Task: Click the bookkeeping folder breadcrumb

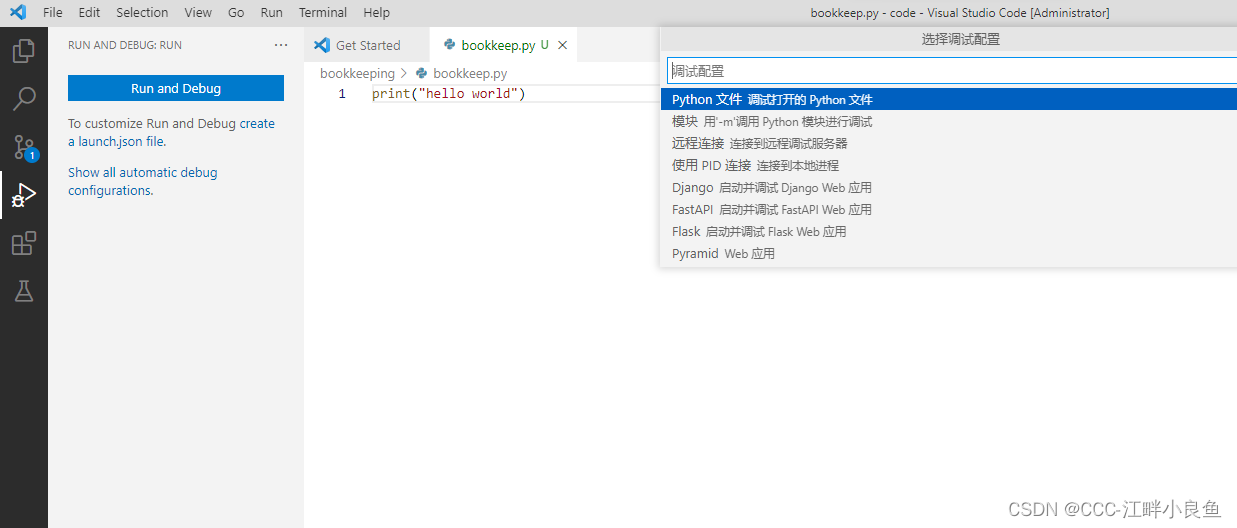Action: [357, 73]
